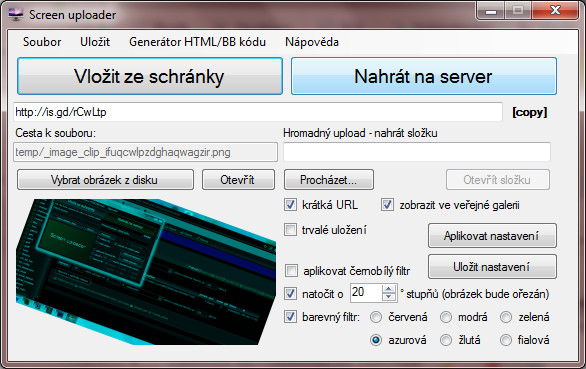Viewport: 586px width, 369px height.
Task: Select the zelená color filter
Action: [x=506, y=317]
